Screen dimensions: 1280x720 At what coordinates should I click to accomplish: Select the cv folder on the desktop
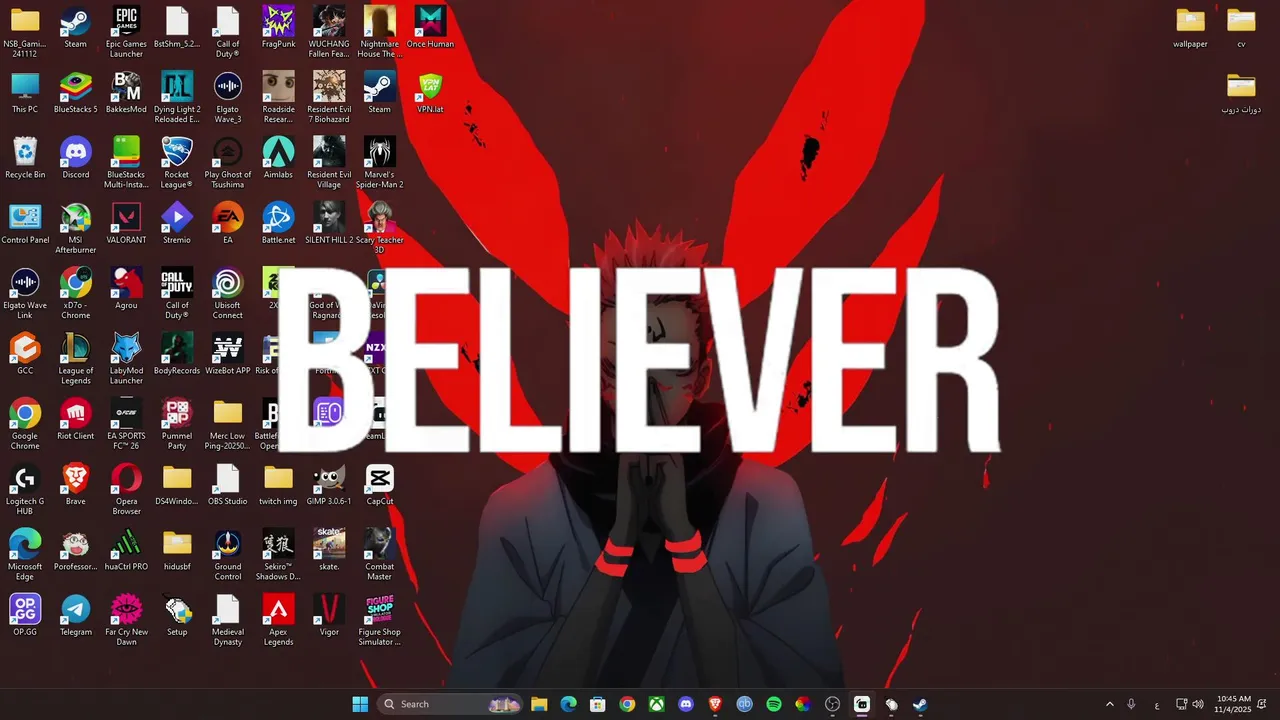pyautogui.click(x=1241, y=27)
